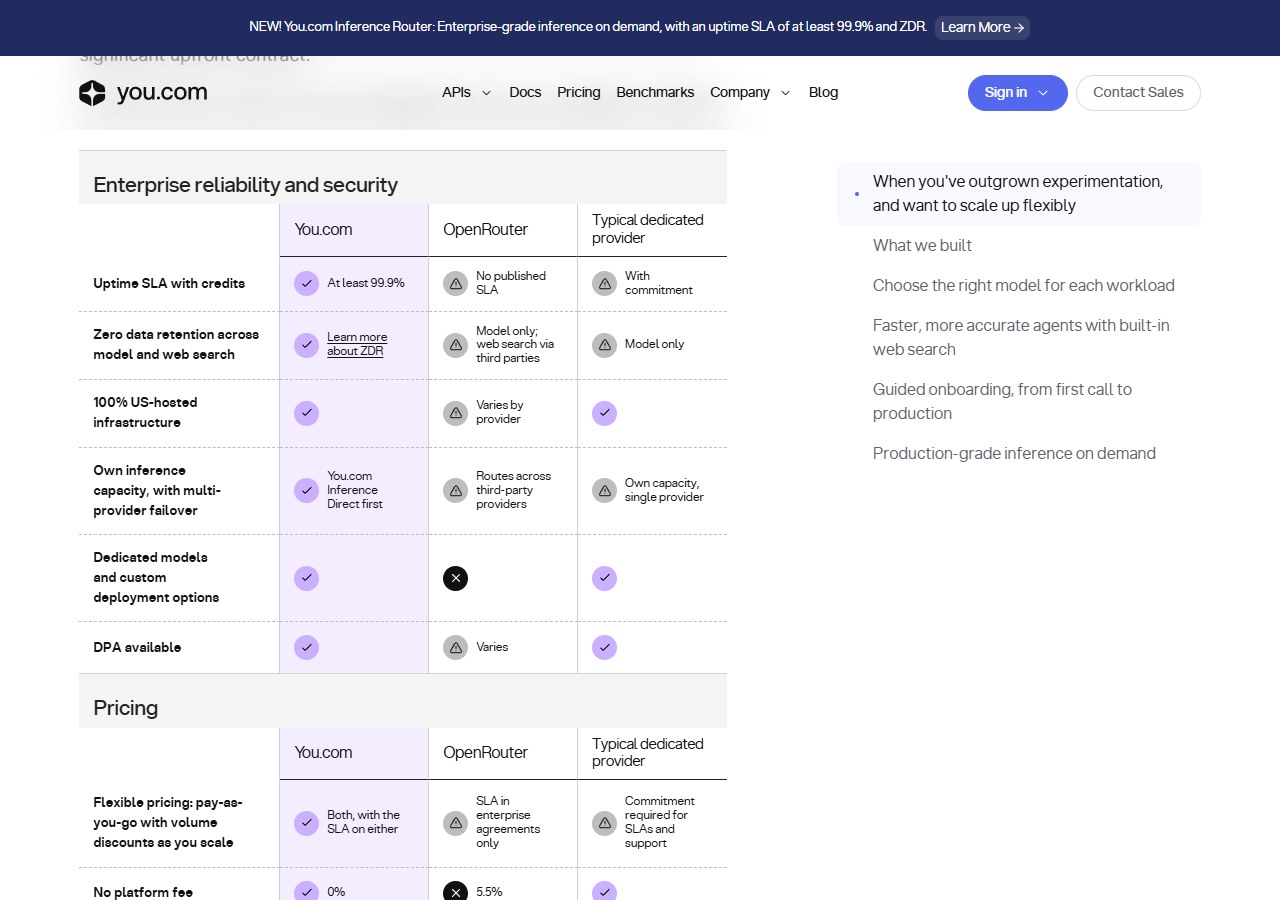The height and width of the screenshot is (900, 1280).
Task: Follow the Learn more about ZDR link
Action: (x=357, y=344)
